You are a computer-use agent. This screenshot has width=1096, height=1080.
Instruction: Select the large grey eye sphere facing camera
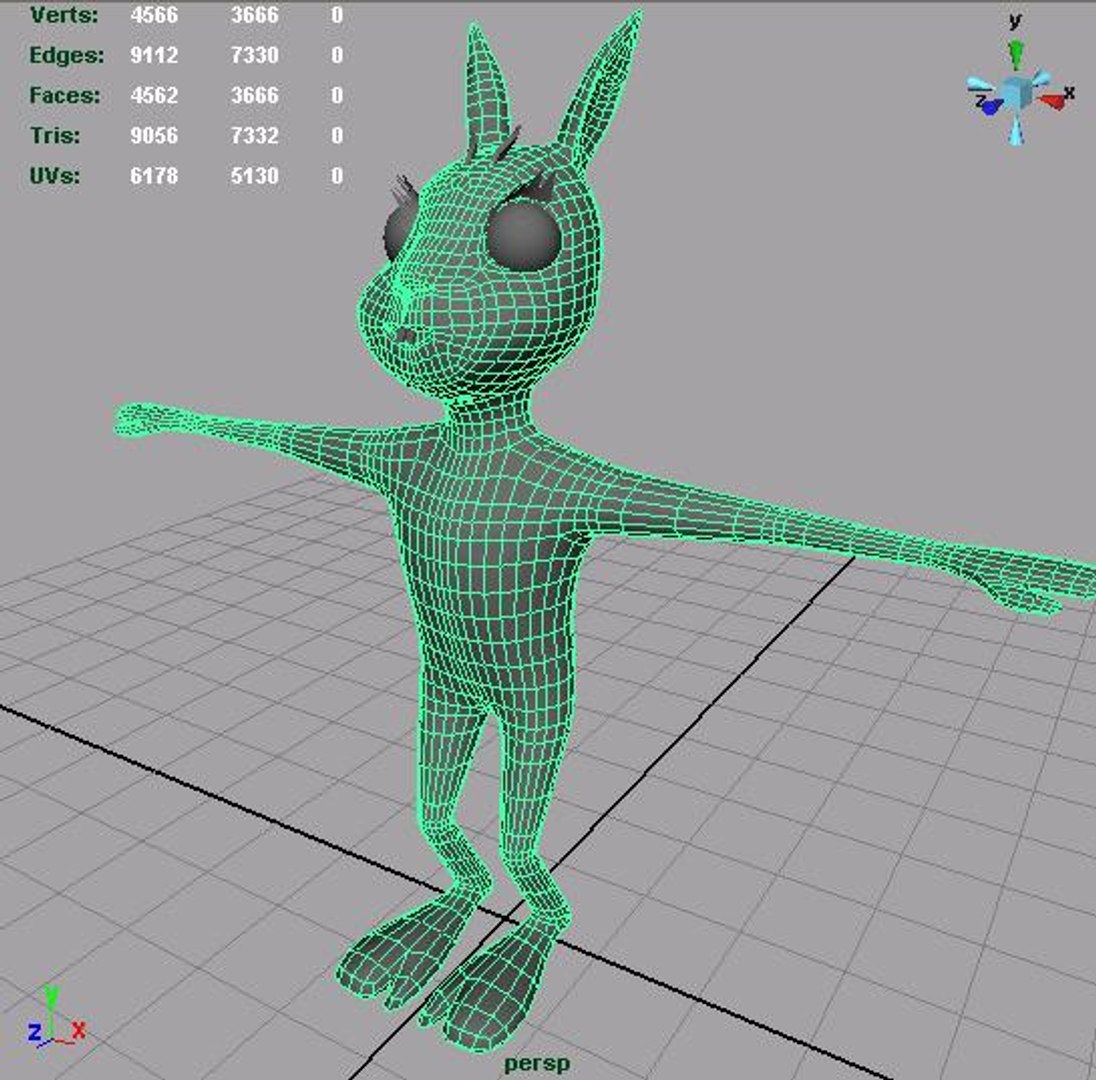coord(524,236)
